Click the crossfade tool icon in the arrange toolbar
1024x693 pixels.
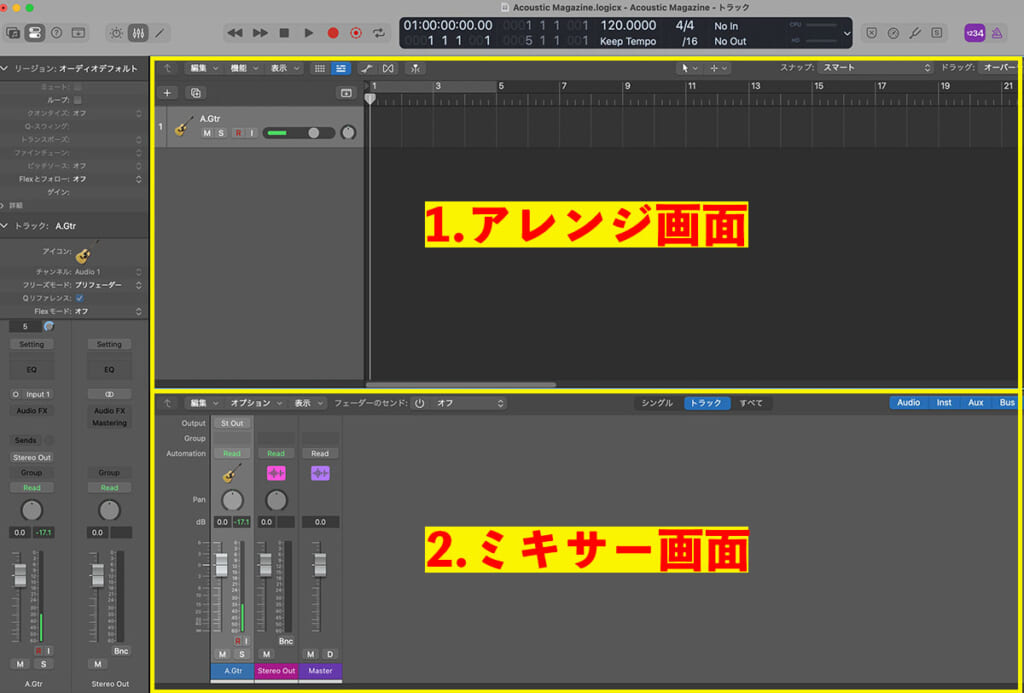click(388, 68)
